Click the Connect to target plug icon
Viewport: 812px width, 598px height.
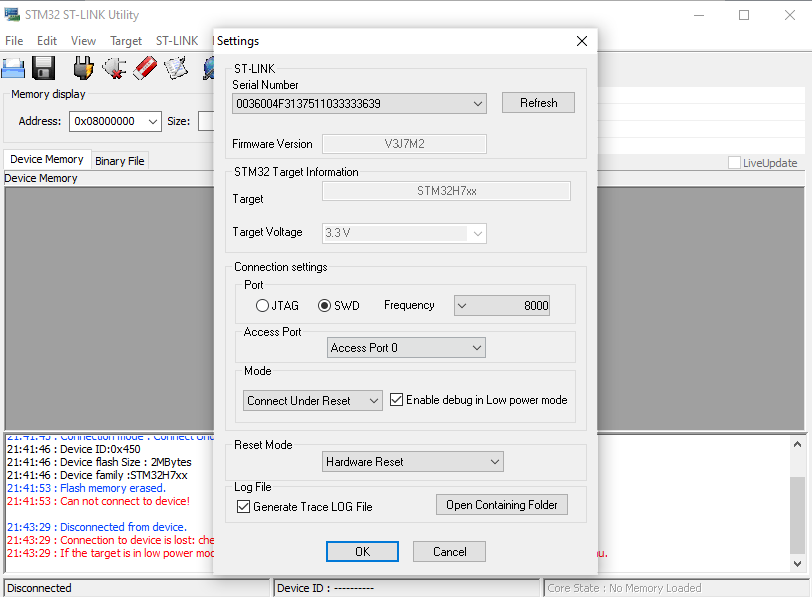coord(83,68)
